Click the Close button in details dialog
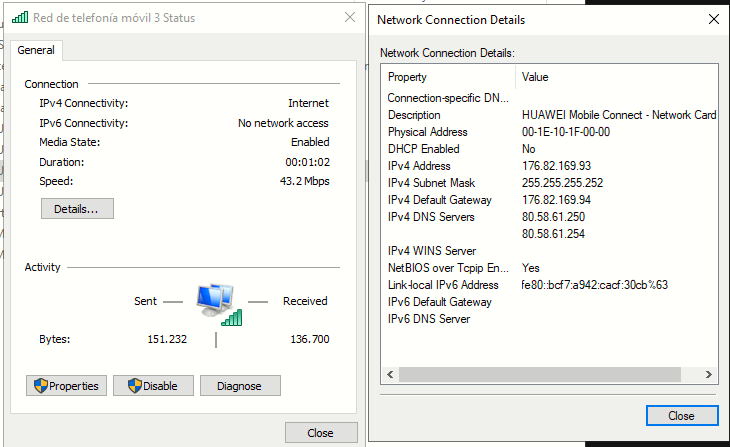 click(682, 415)
